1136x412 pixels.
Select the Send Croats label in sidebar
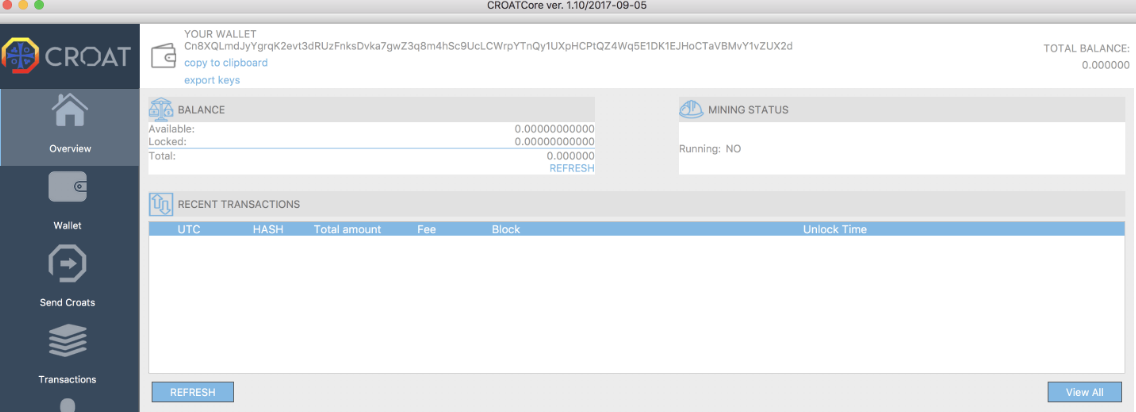click(x=67, y=303)
